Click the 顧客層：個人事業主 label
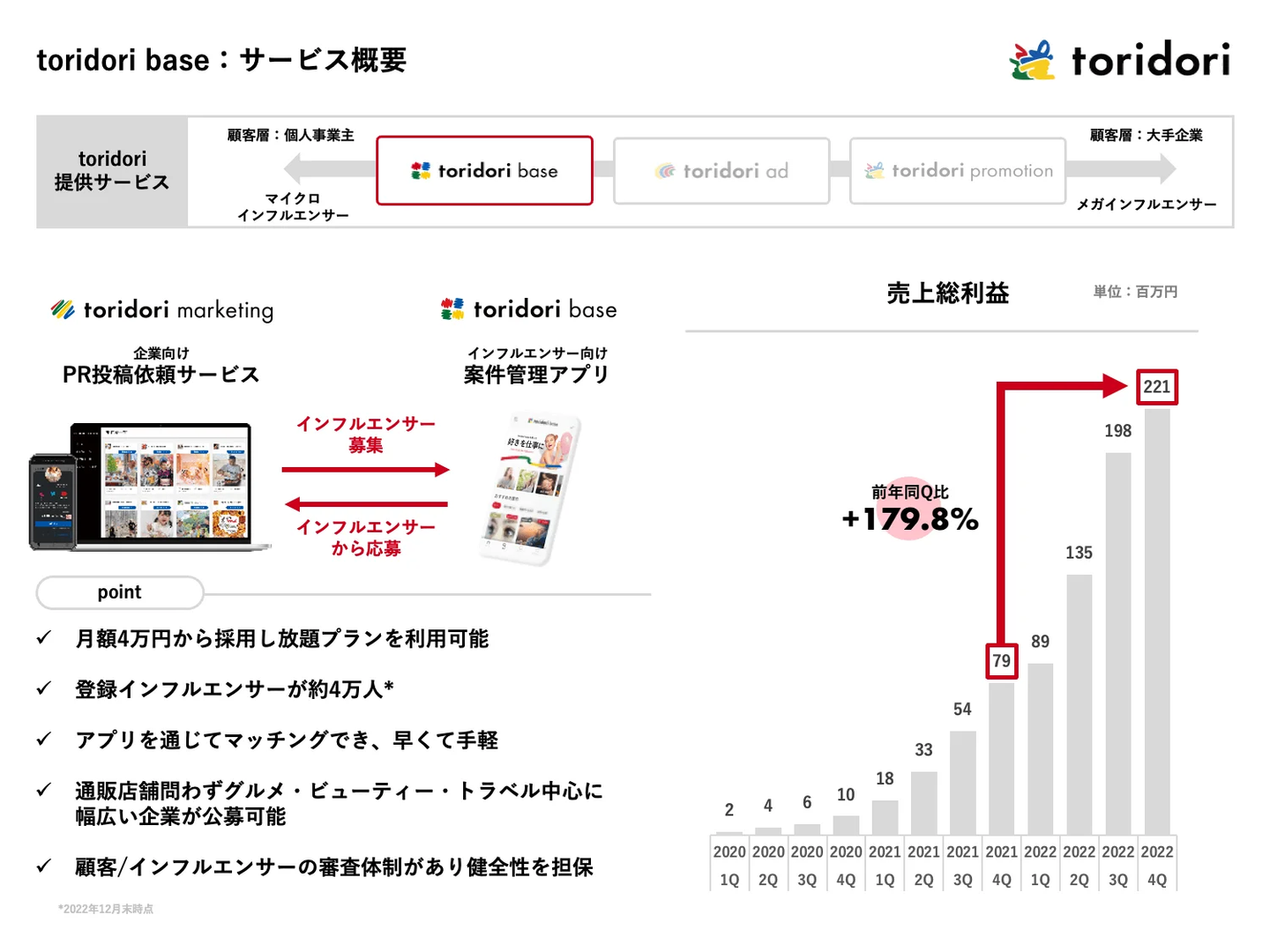The image size is (1270, 952). (291, 135)
